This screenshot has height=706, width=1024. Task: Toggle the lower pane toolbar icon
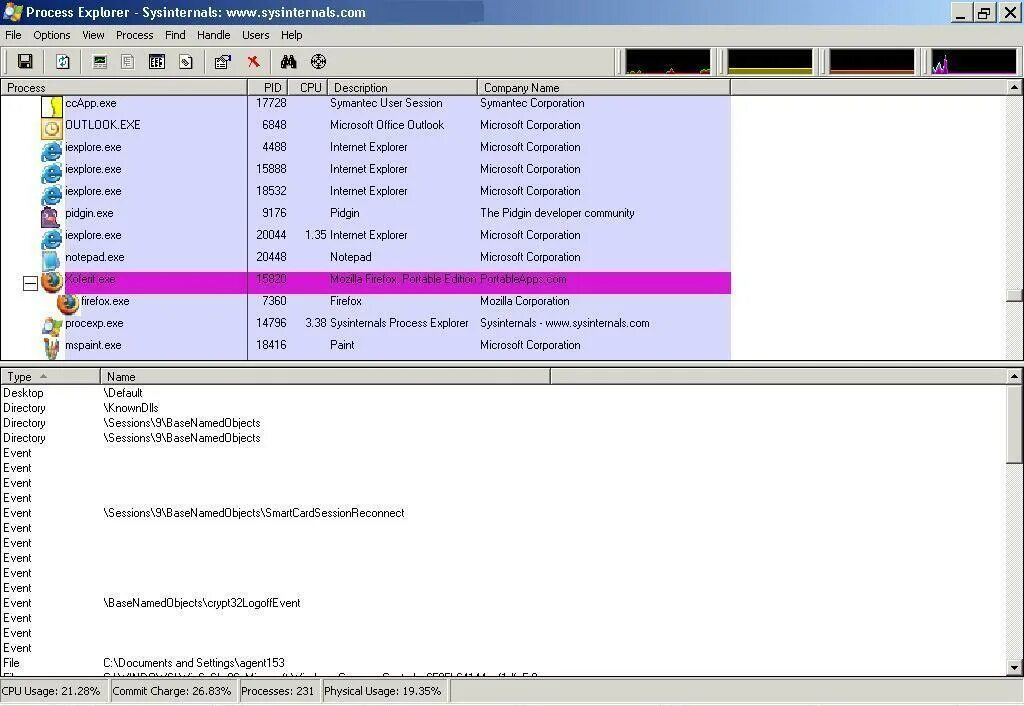157,61
